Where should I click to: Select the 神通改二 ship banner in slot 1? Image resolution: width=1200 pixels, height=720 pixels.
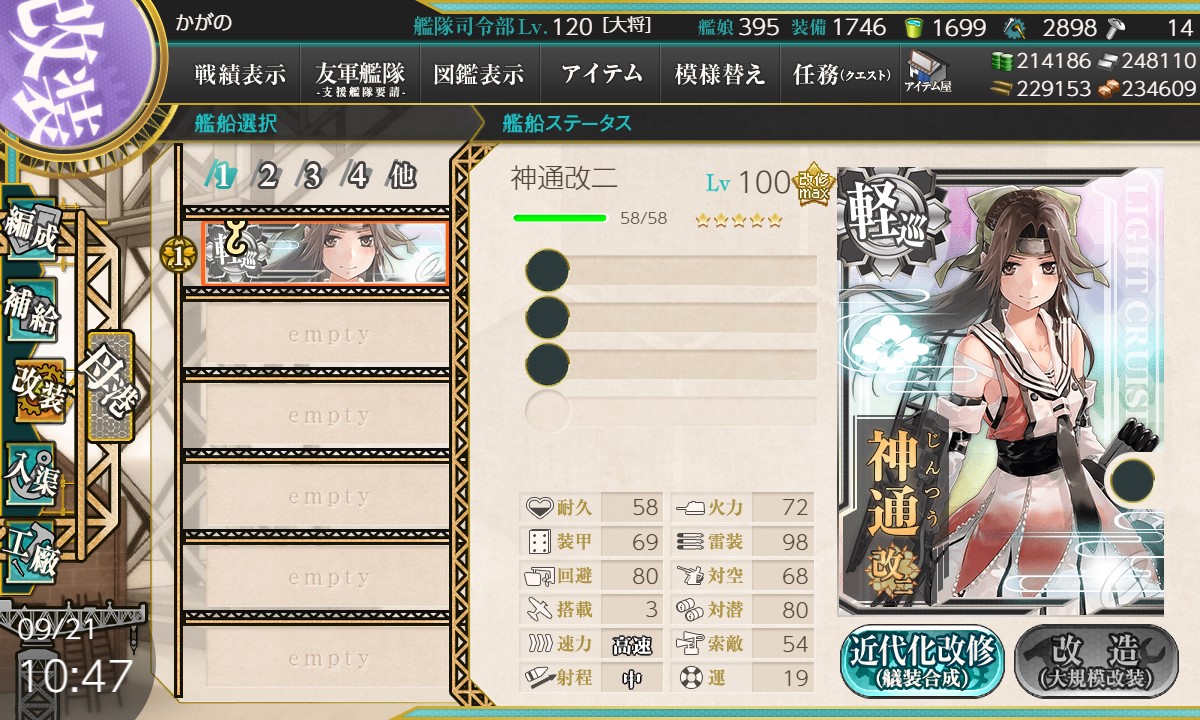324,253
